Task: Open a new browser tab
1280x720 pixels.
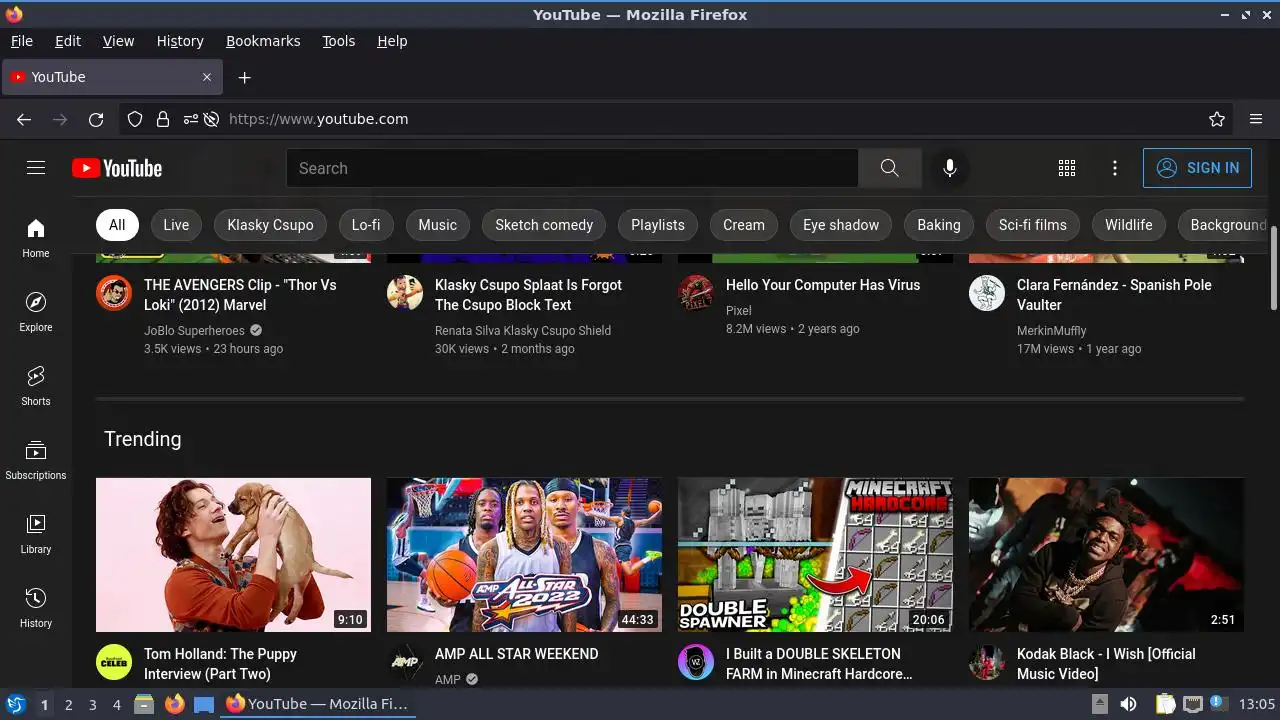Action: (x=244, y=77)
